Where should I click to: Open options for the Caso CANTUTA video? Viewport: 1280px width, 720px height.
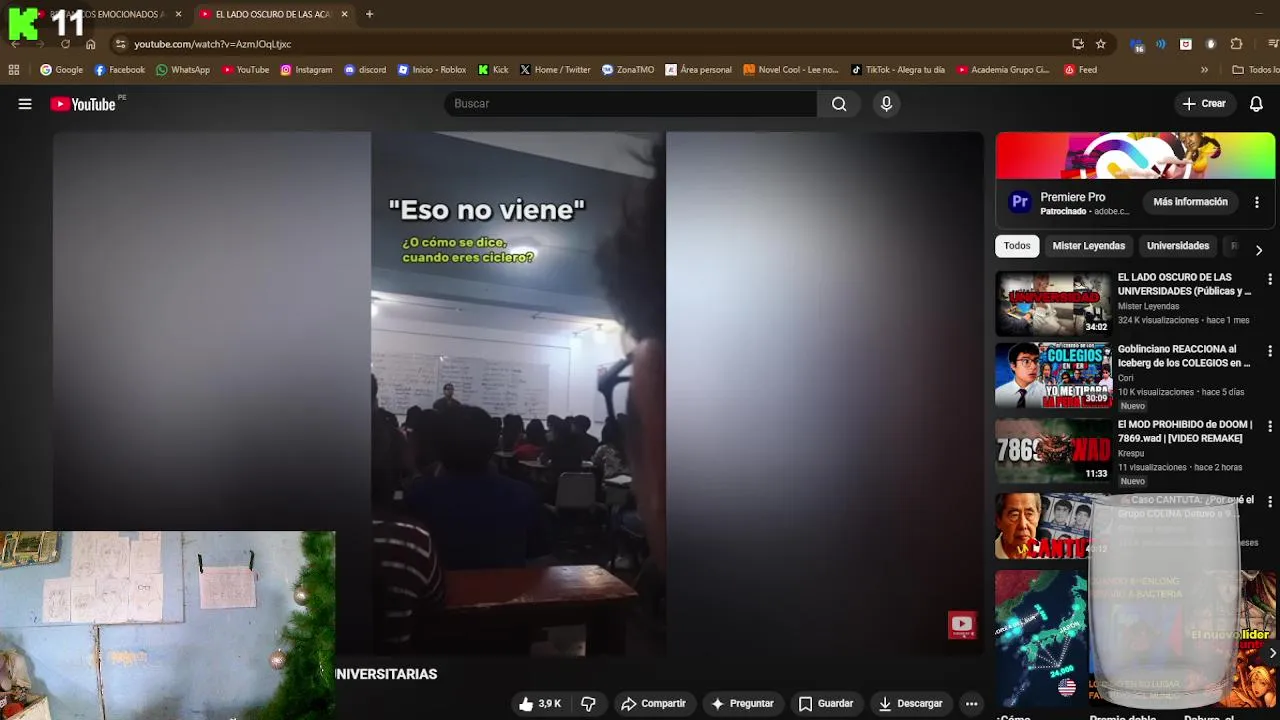(x=1270, y=501)
